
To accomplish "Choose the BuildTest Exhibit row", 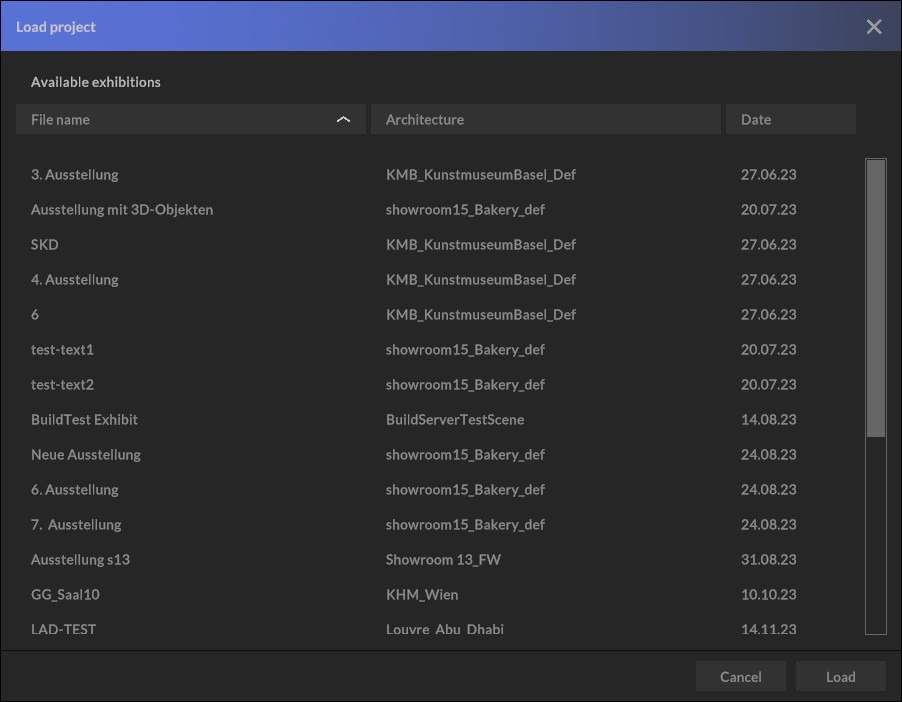I will coord(85,420).
